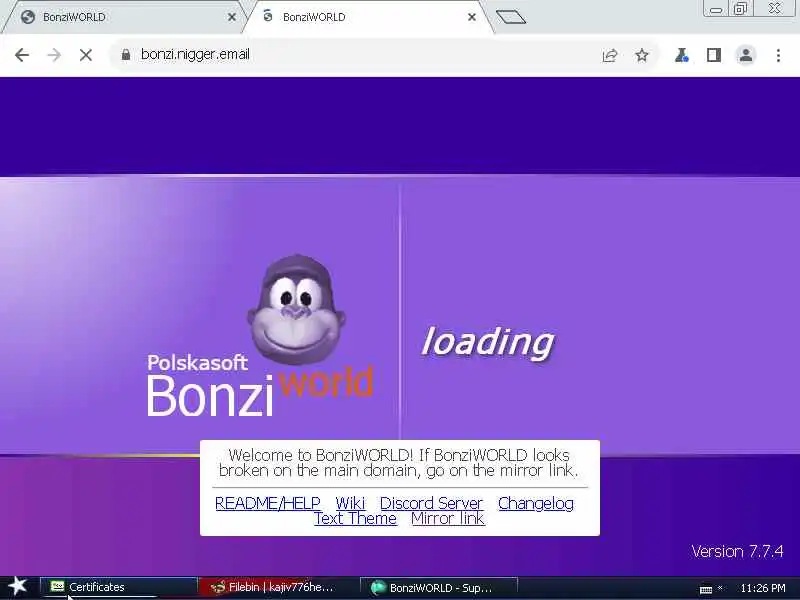Click the Version 7.7.4 text

(x=737, y=551)
